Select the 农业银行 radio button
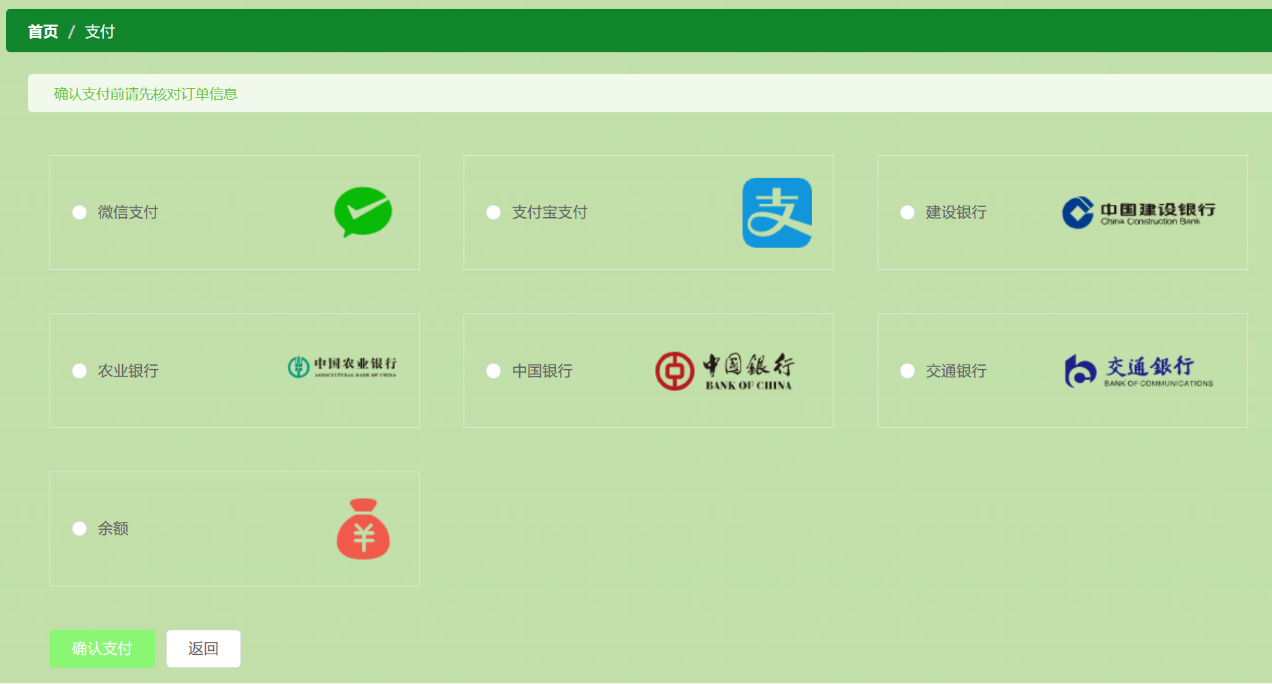This screenshot has width=1272, height=684. (79, 370)
